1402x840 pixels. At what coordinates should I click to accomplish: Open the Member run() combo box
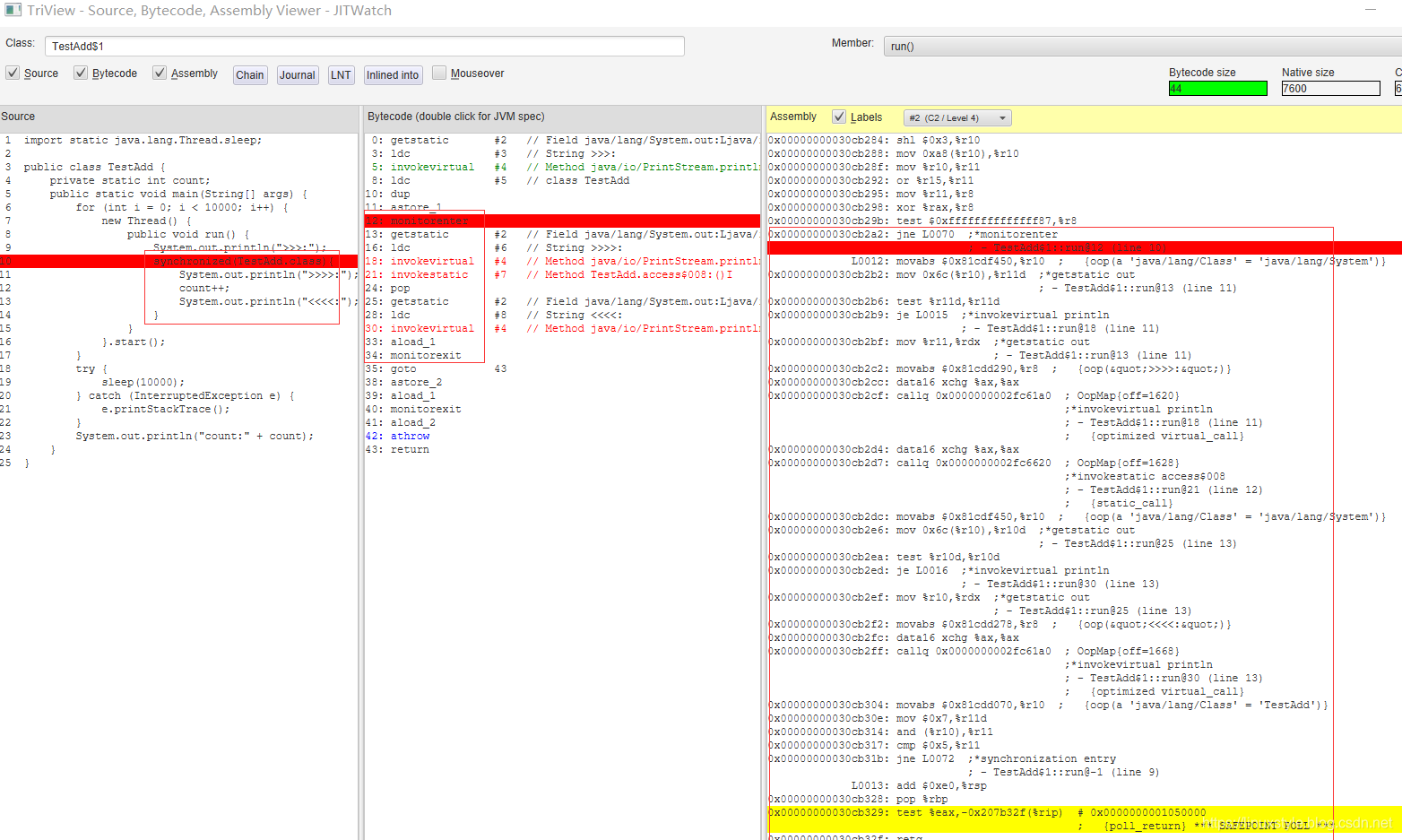[x=1142, y=46]
